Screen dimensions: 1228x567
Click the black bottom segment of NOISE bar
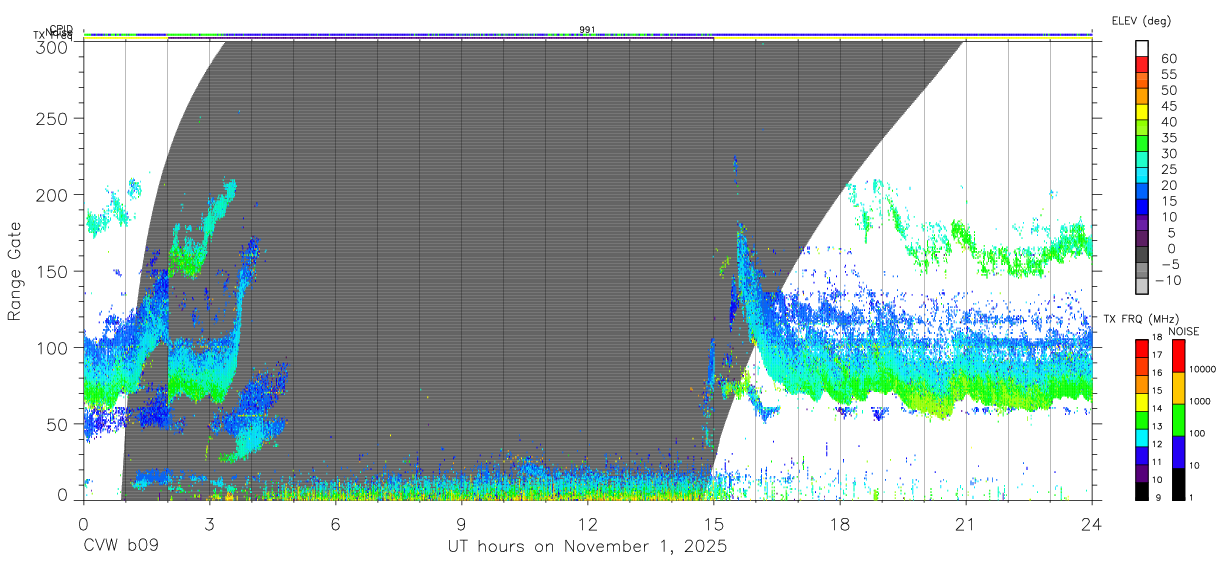(x=1178, y=482)
